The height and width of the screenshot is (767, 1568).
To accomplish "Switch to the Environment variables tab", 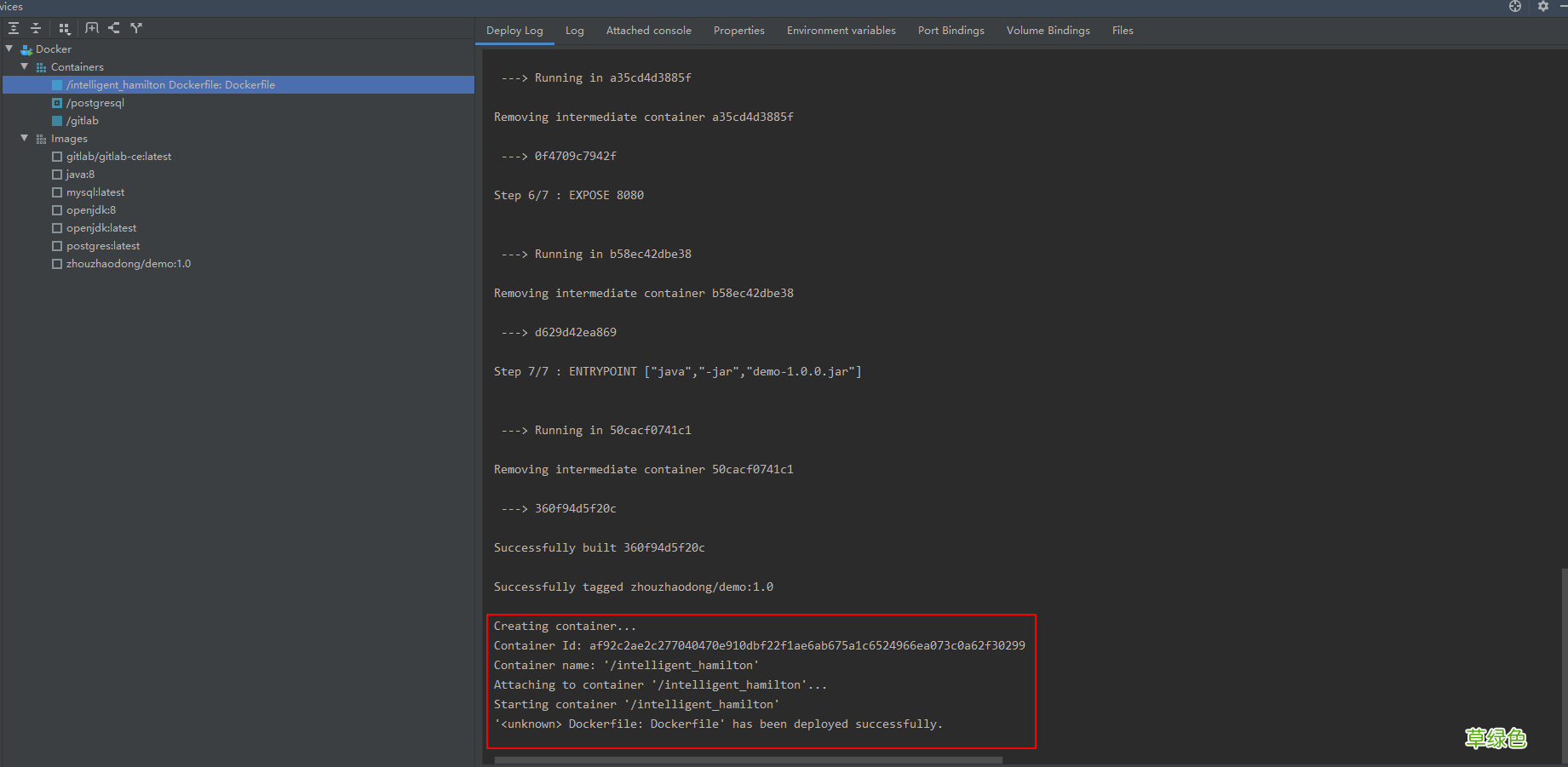I will tap(841, 31).
